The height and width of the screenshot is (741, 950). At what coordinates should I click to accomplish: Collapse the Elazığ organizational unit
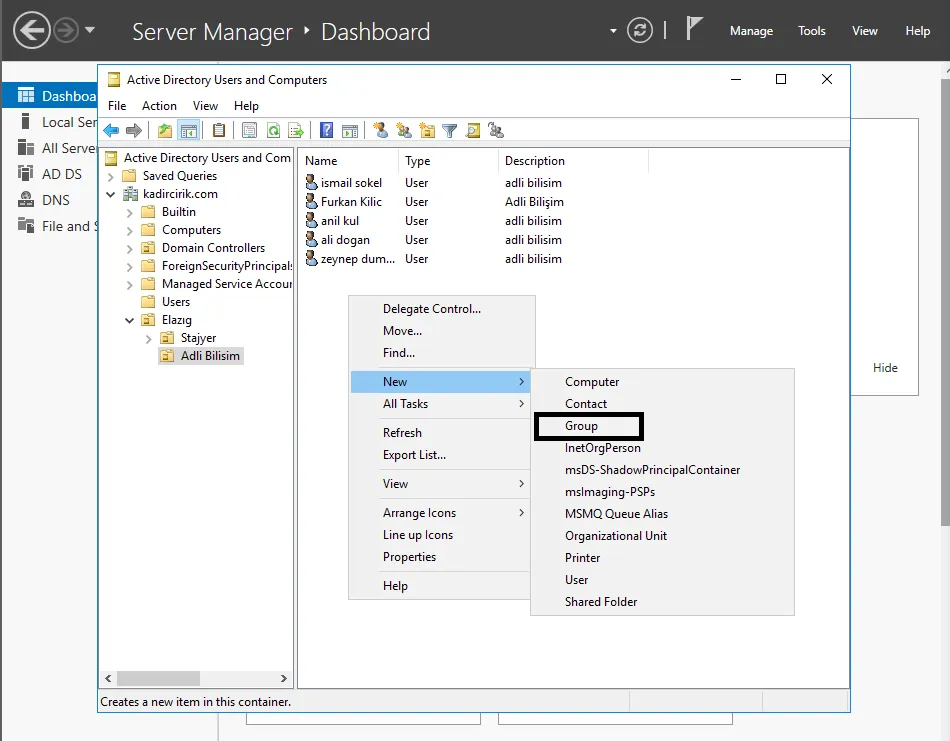coord(130,320)
